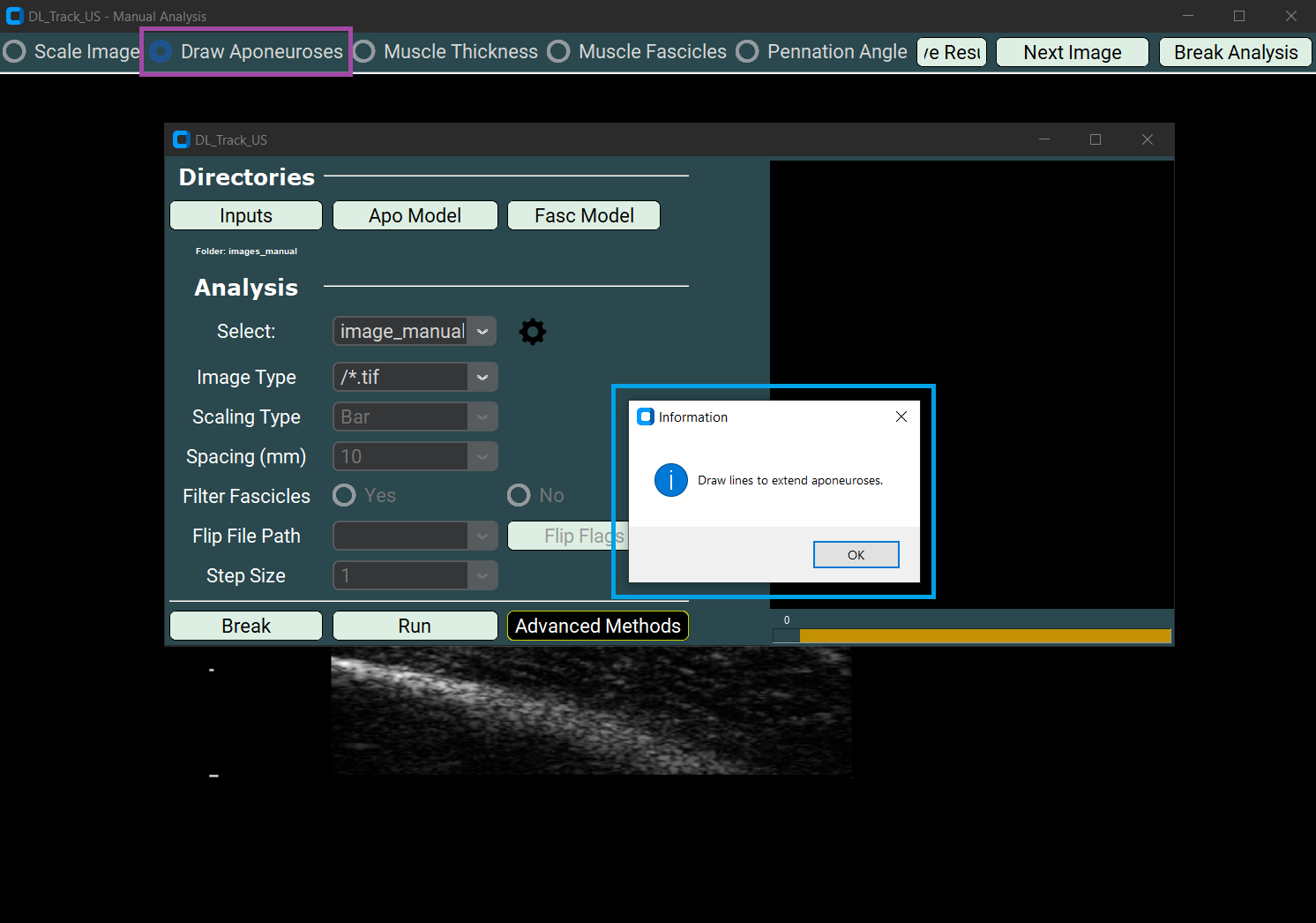Screen dimensions: 1316x923
Task: Open Advanced Methods
Action: pyautogui.click(x=597, y=626)
